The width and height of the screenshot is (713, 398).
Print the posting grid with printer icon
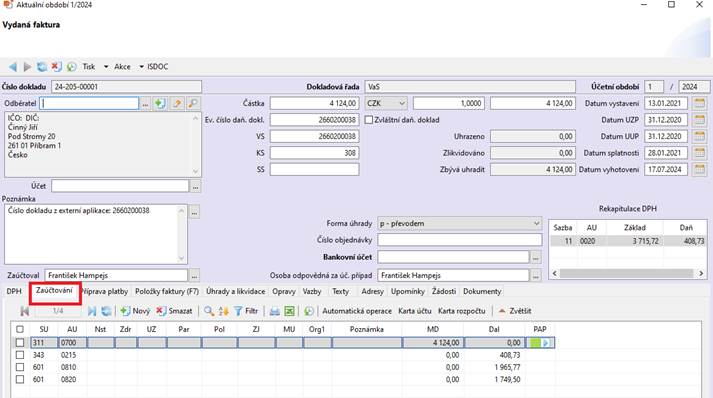coord(275,311)
